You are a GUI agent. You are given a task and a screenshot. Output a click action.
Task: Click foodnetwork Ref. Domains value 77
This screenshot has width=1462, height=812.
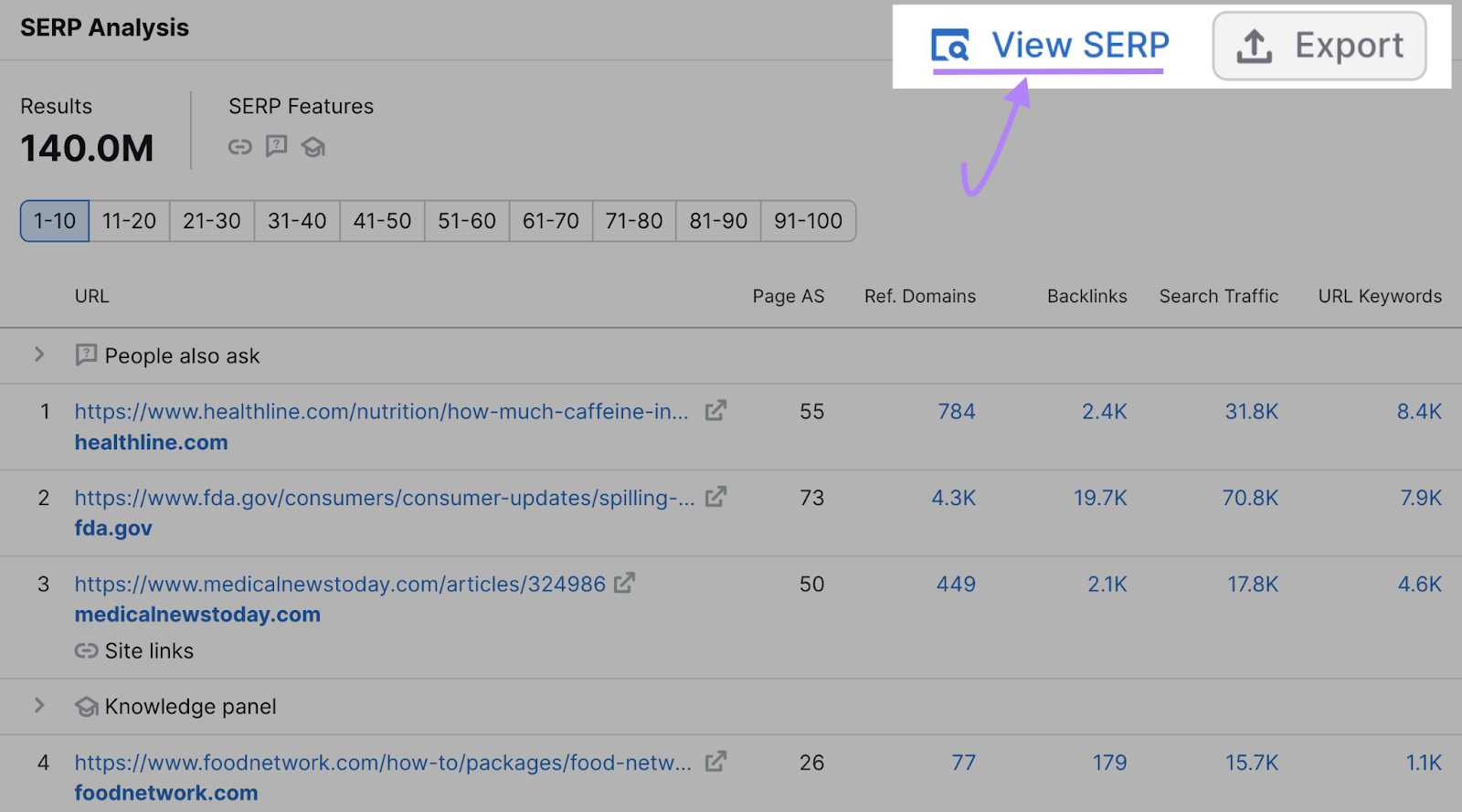click(964, 764)
